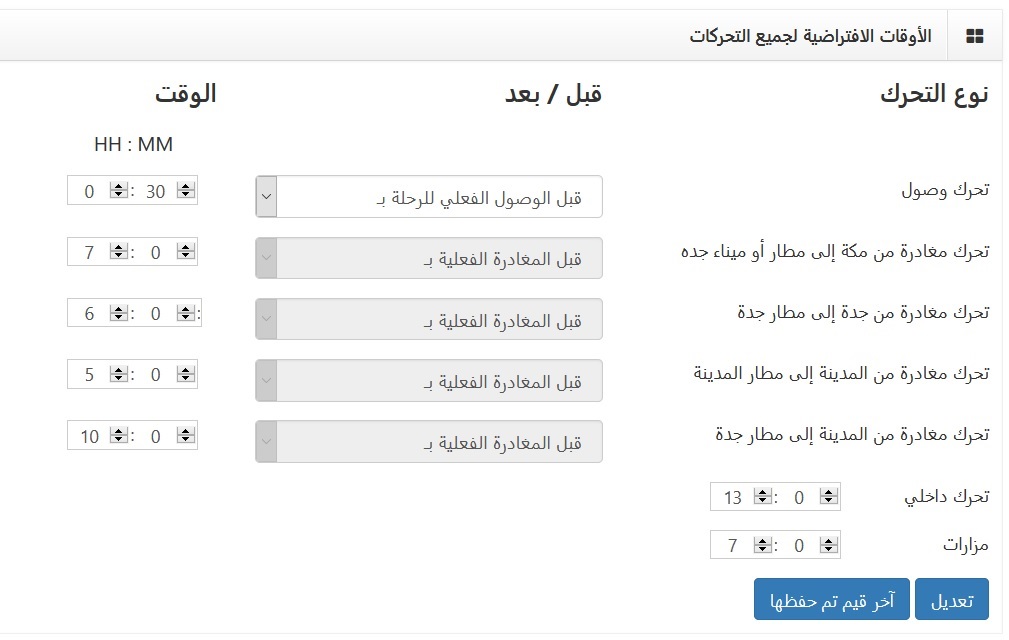Image resolution: width=1009 pixels, height=640 pixels.
Task: Click the minutes spinner arrows in Makkah departure row
Action: click(x=184, y=252)
